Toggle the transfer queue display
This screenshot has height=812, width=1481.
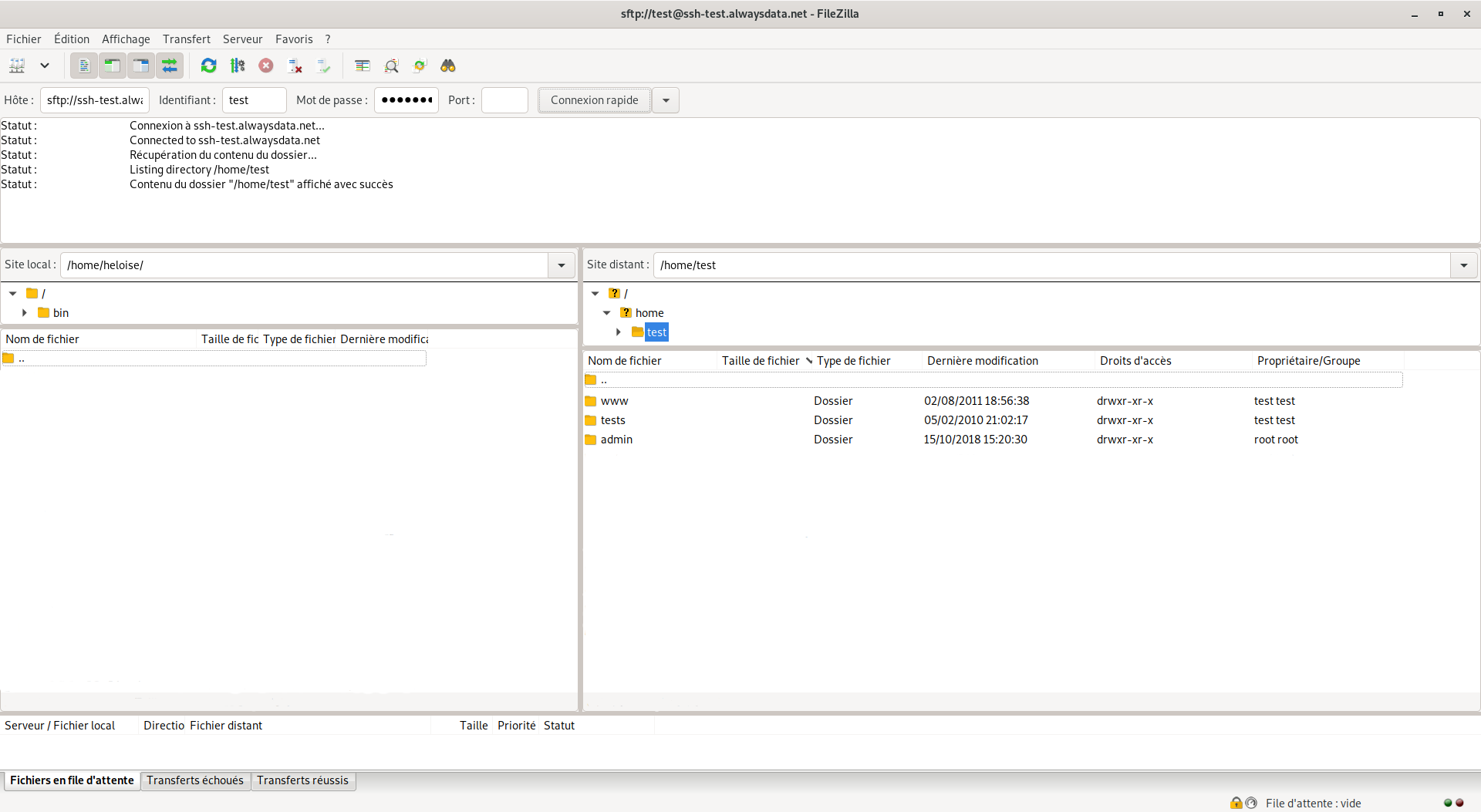click(170, 66)
